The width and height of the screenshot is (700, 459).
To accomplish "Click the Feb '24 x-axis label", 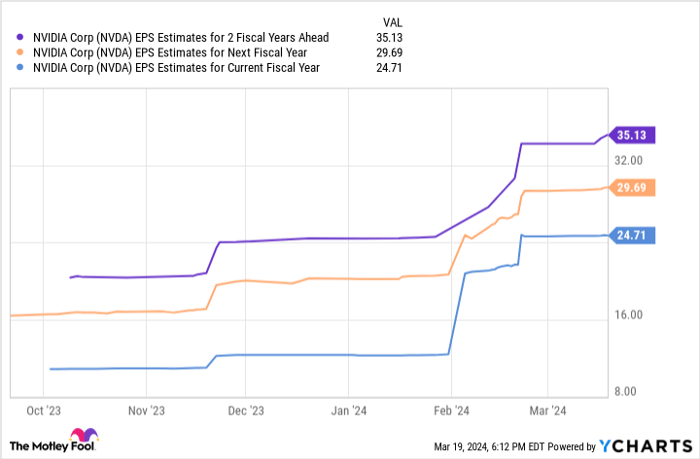I will click(451, 410).
